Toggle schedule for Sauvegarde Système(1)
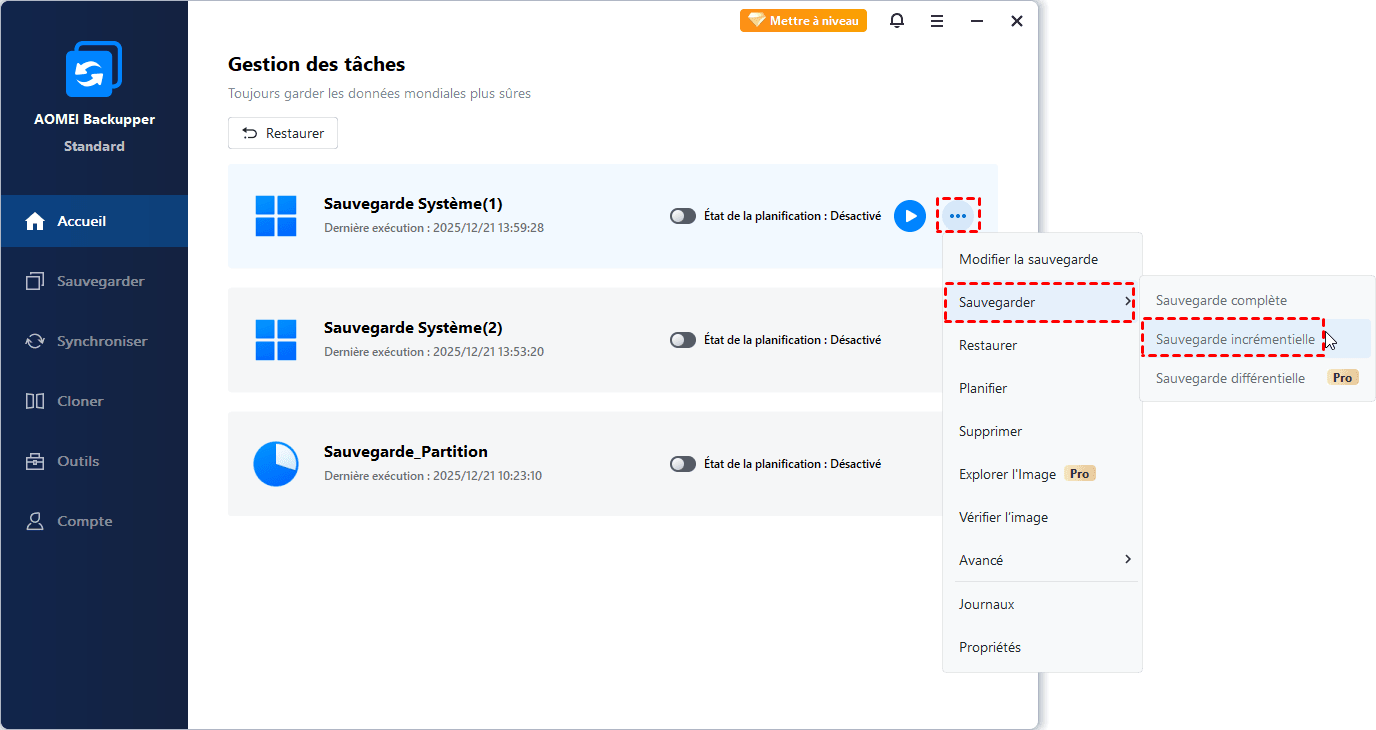The image size is (1376, 730). pyautogui.click(x=683, y=216)
